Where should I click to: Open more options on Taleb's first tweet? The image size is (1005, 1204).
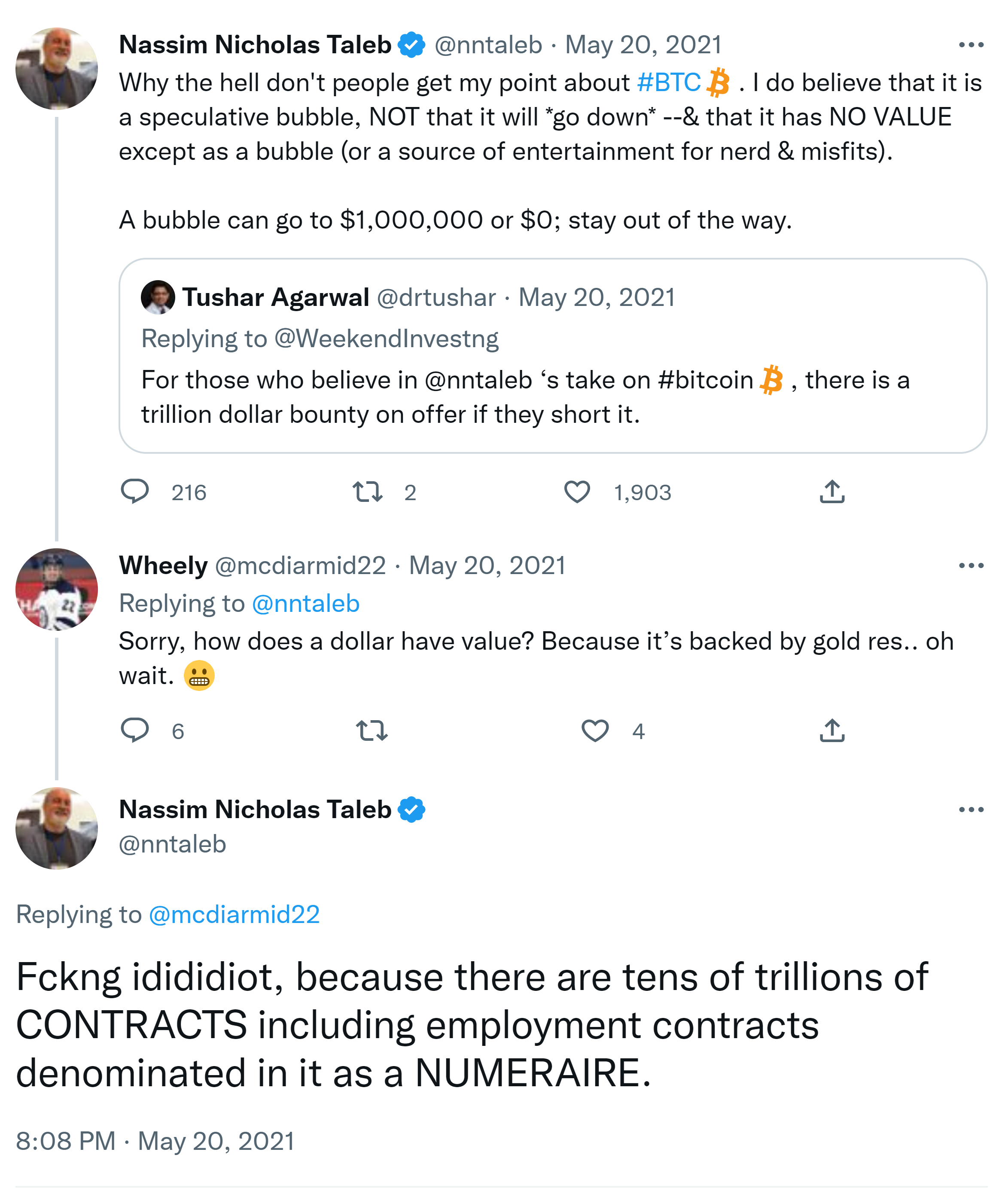pyautogui.click(x=971, y=45)
